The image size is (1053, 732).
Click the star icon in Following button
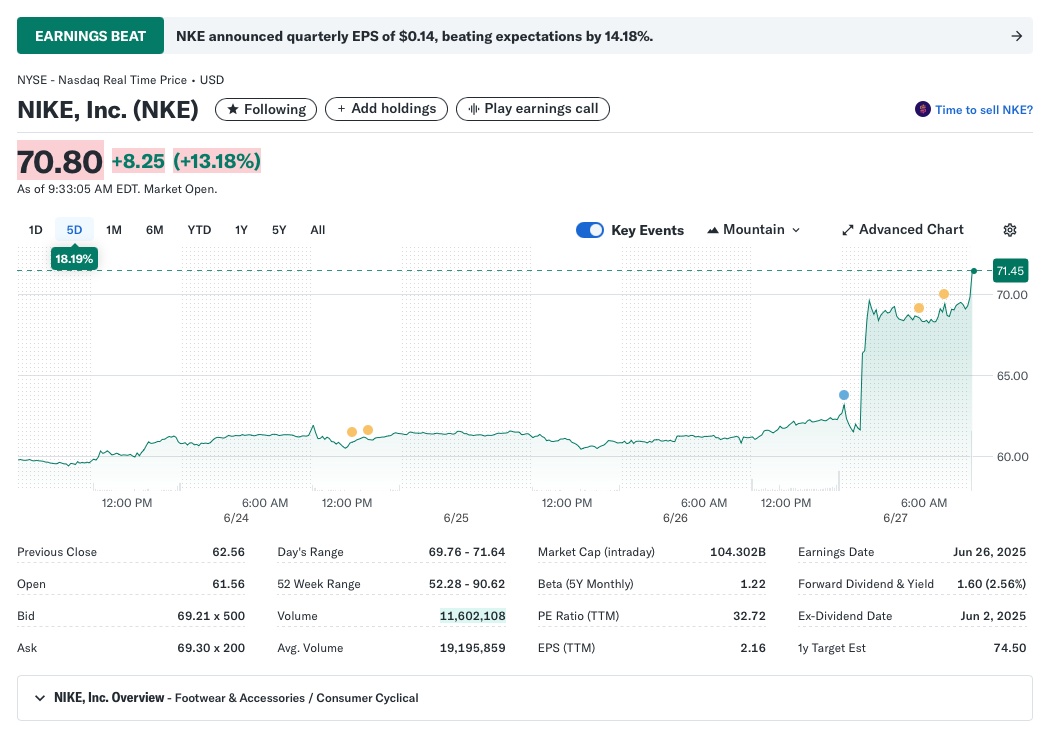(x=233, y=109)
